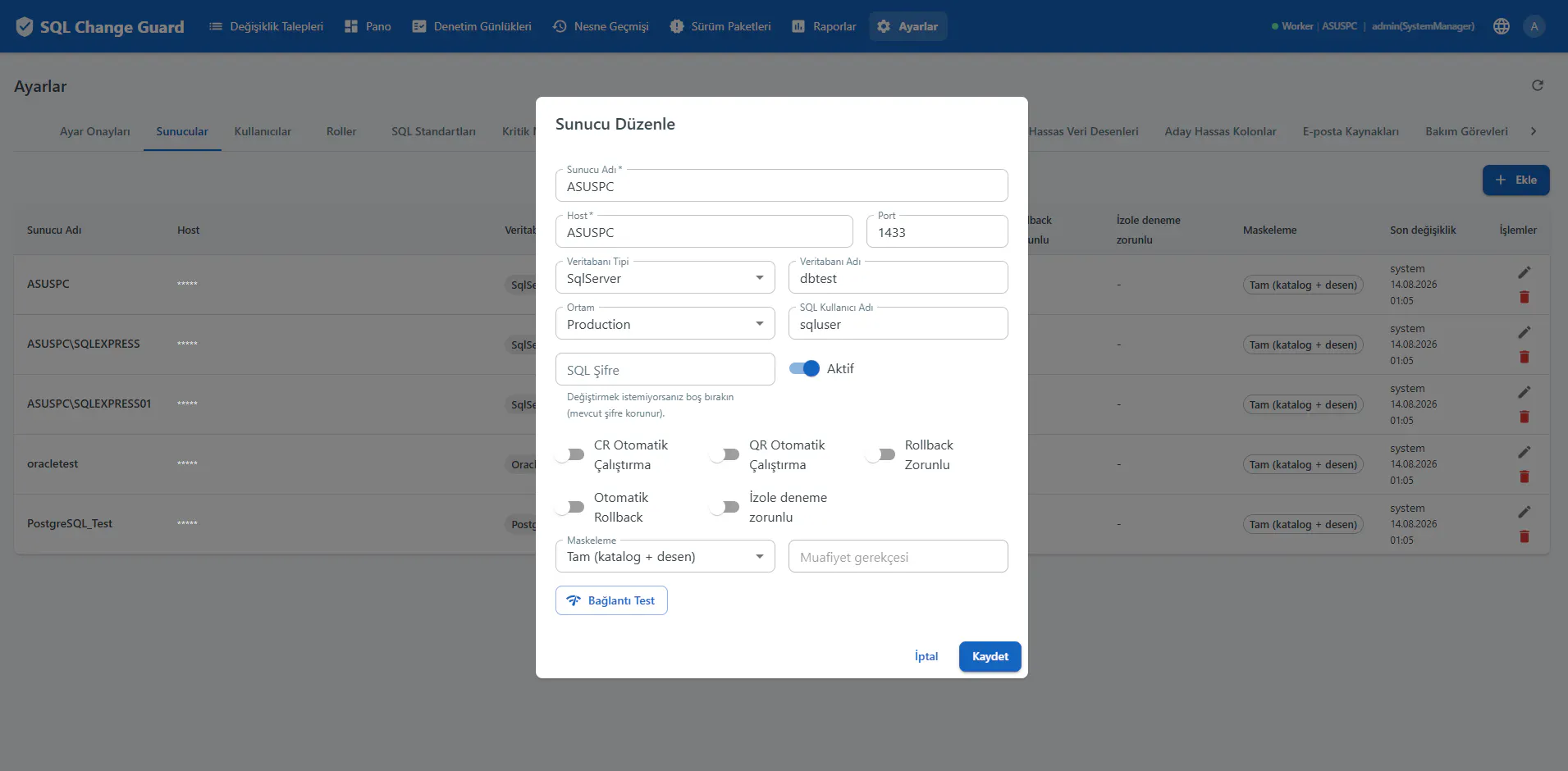Click the Kaydet button
Viewport: 1568px width, 771px height.
tap(990, 656)
